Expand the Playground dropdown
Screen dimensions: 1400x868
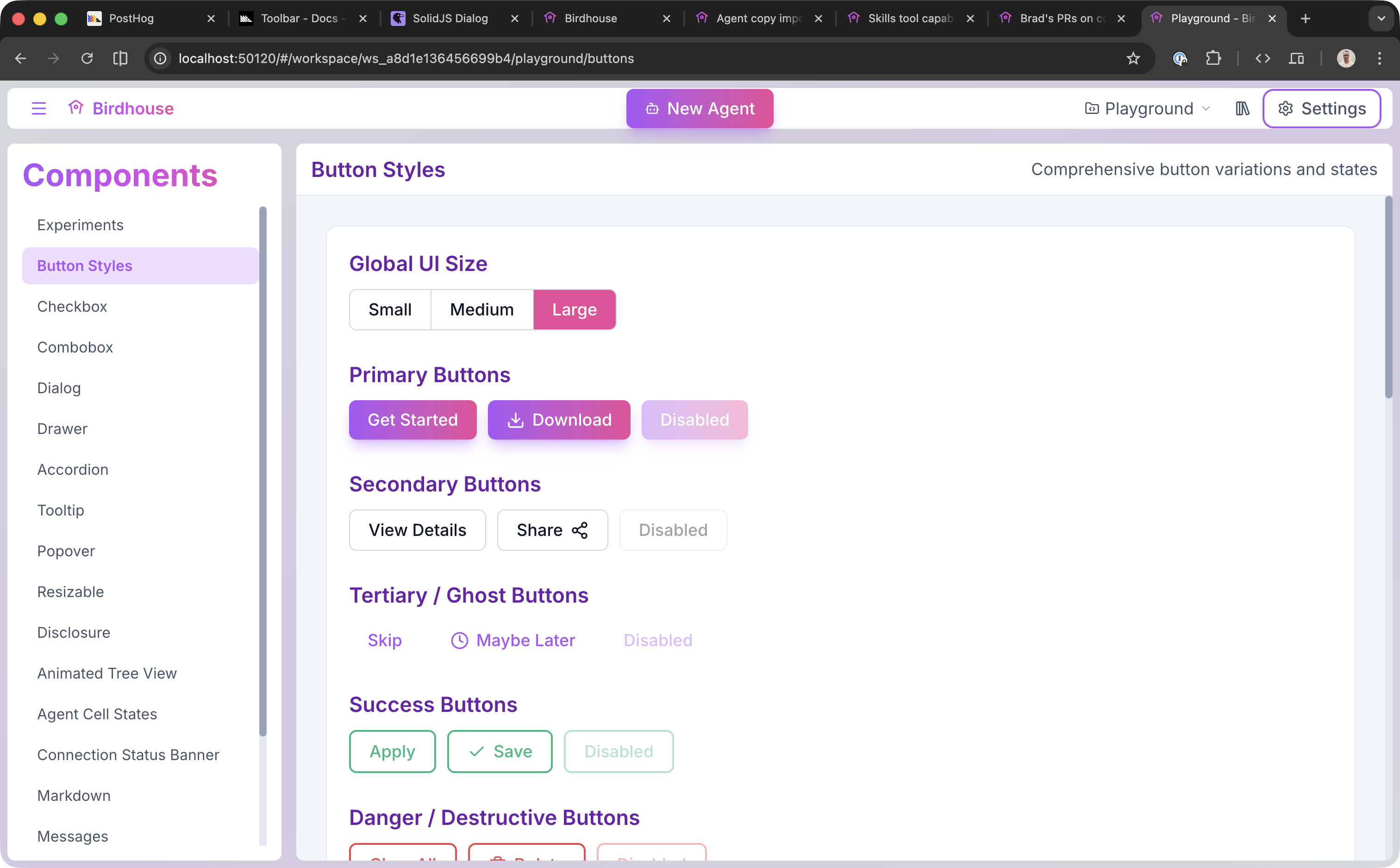click(1148, 108)
